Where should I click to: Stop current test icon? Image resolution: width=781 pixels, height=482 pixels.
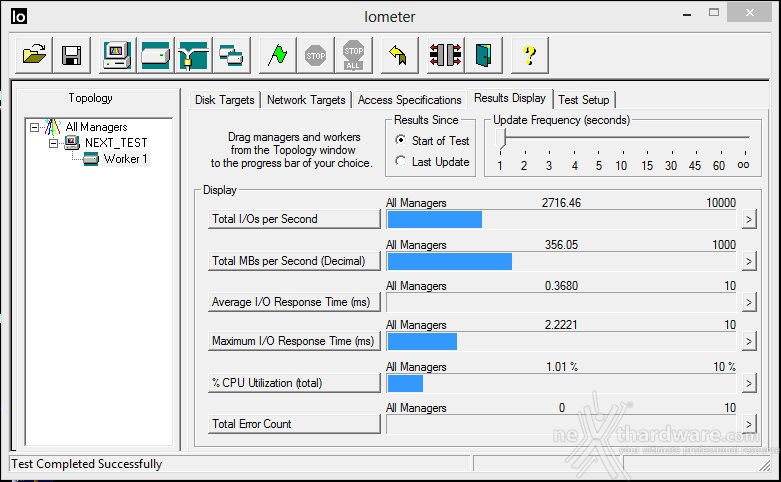(315, 55)
